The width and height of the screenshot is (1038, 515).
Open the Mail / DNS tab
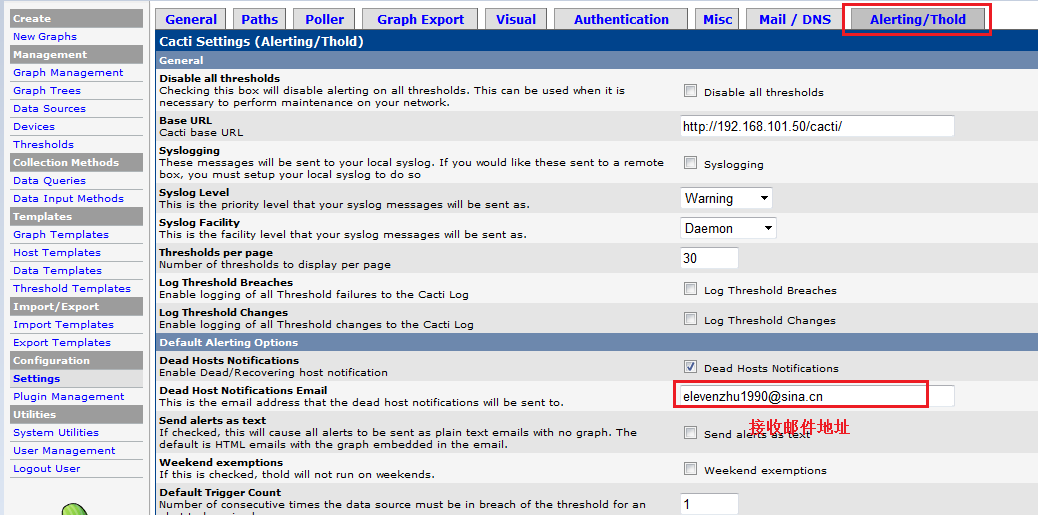[794, 19]
